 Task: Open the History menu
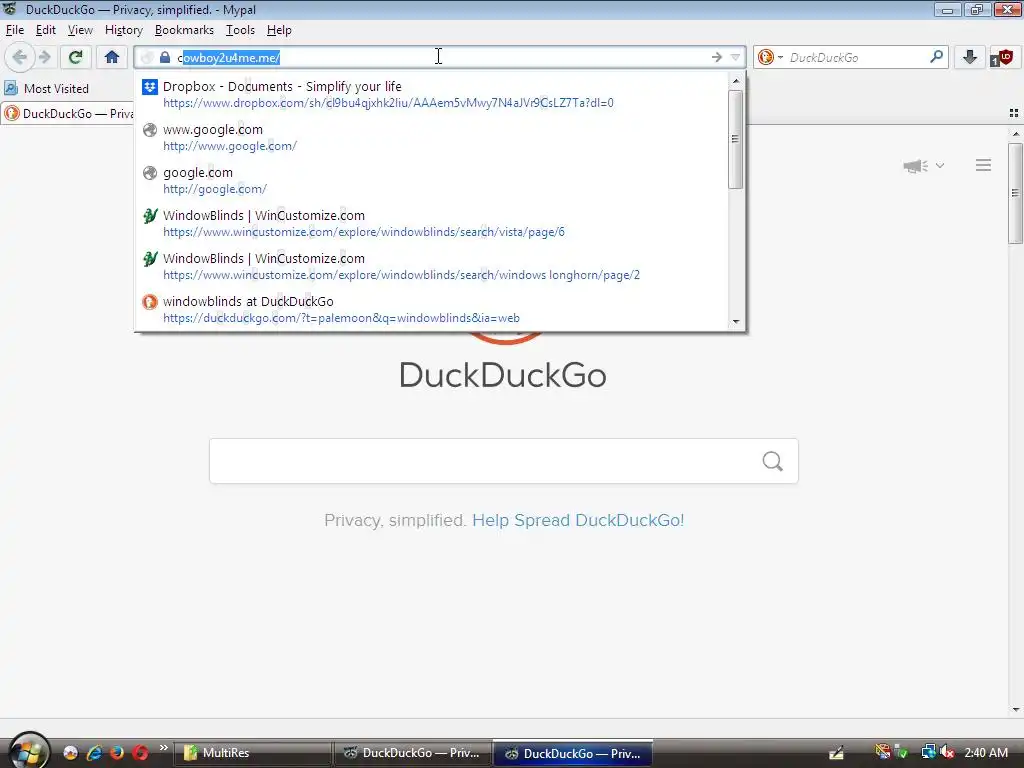tap(123, 30)
